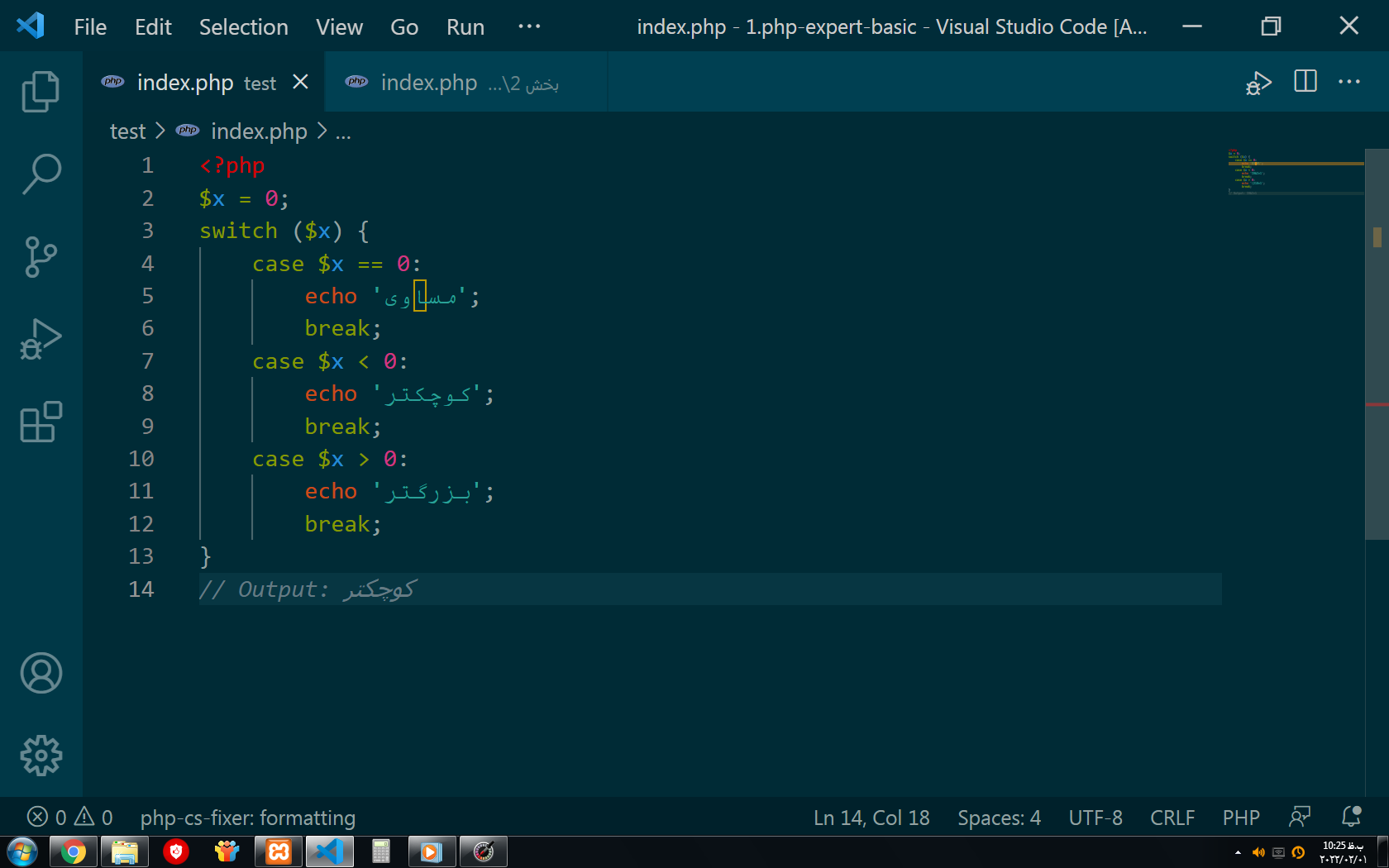Open the red shield antivirus taskbar icon
The width and height of the screenshot is (1389, 868).
coord(175,851)
